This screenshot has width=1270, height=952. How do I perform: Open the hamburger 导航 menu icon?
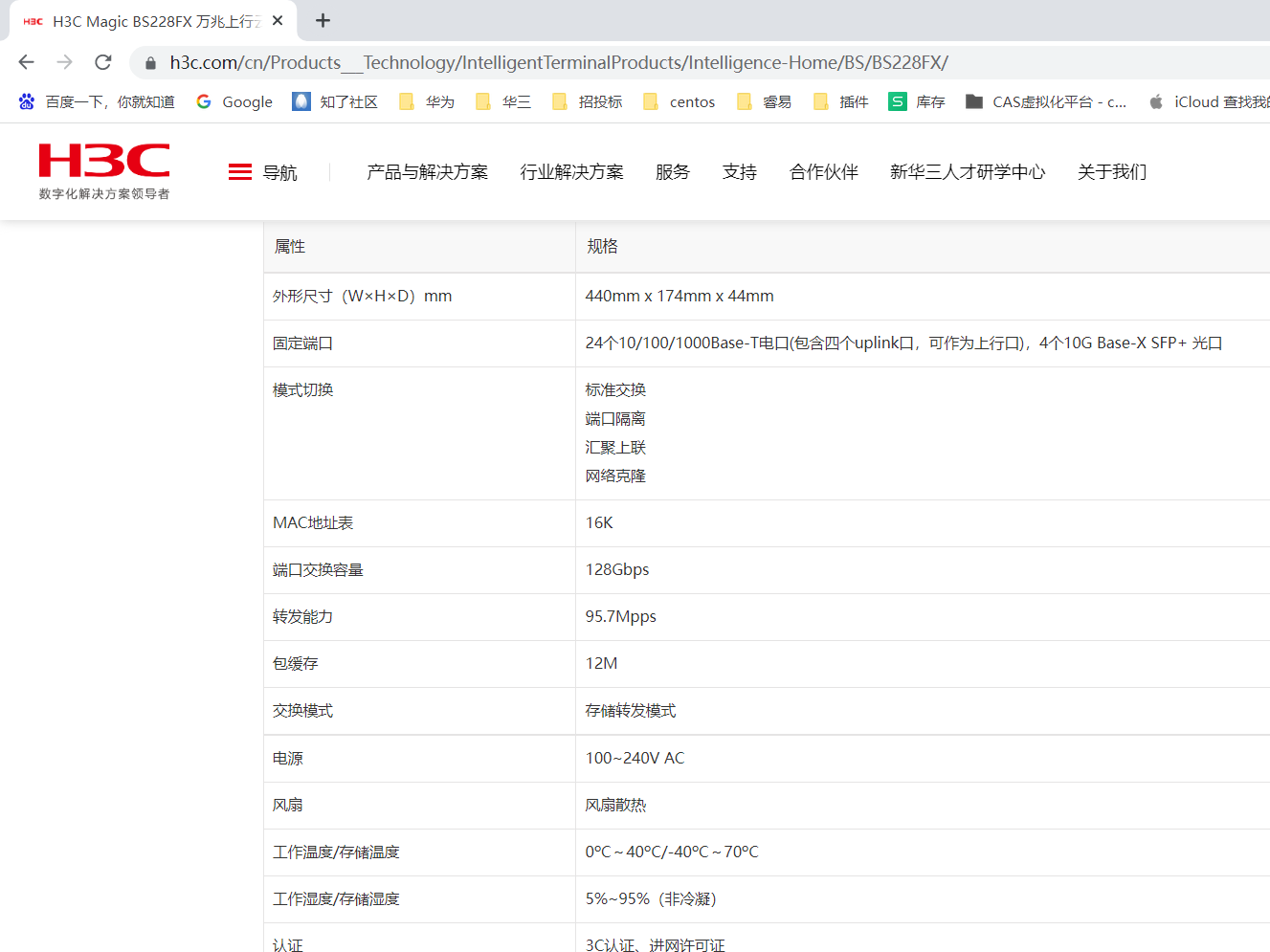pos(240,172)
